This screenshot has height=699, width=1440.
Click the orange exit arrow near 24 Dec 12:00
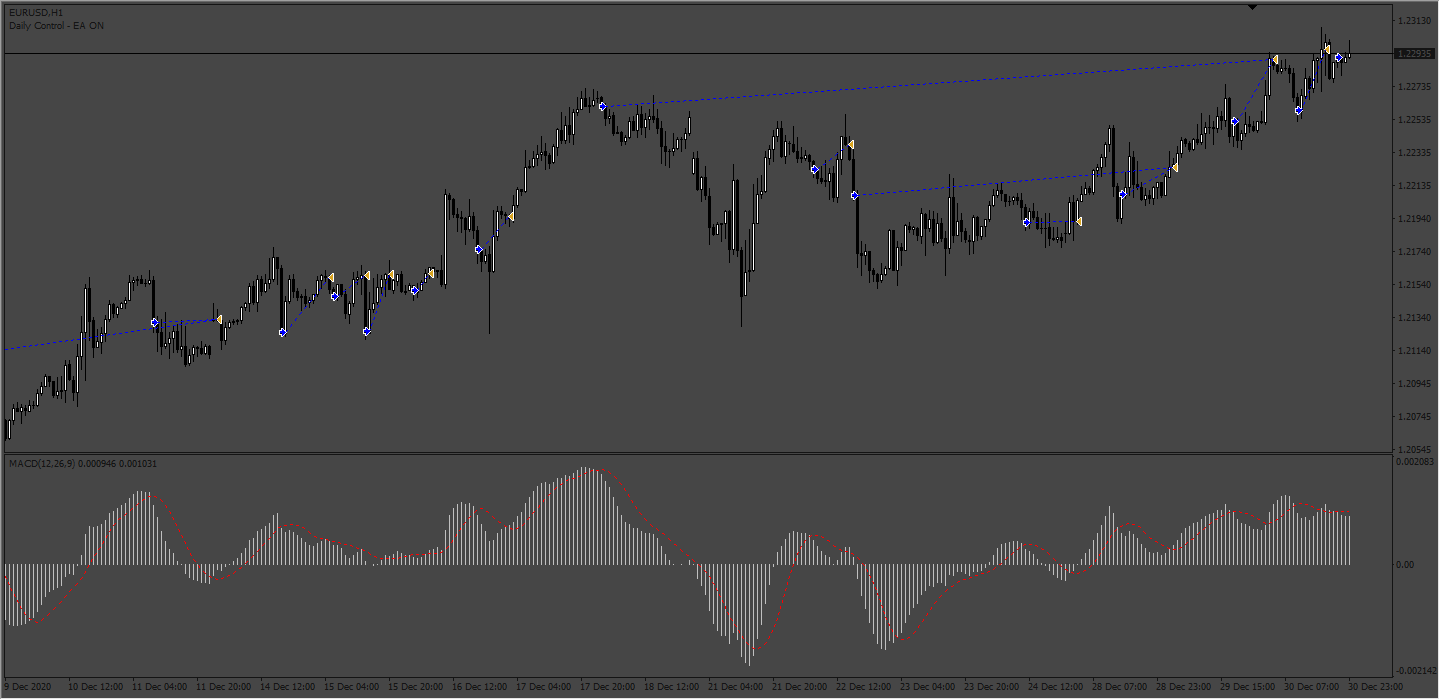[x=1078, y=221]
